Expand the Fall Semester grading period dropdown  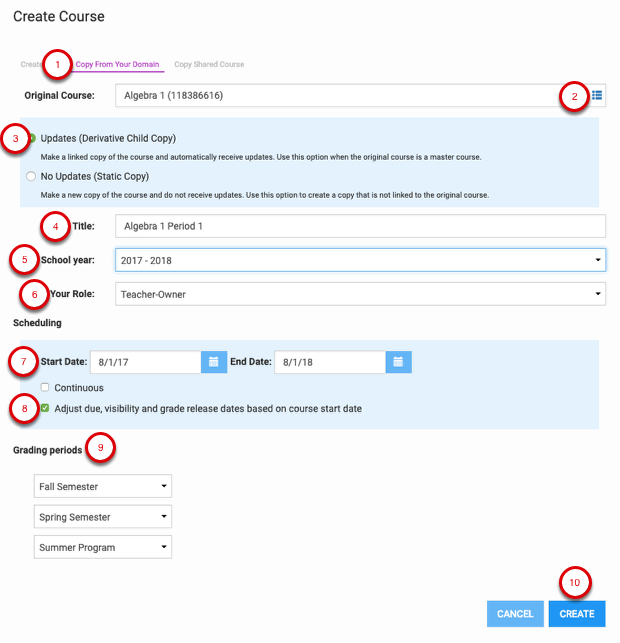tap(103, 487)
